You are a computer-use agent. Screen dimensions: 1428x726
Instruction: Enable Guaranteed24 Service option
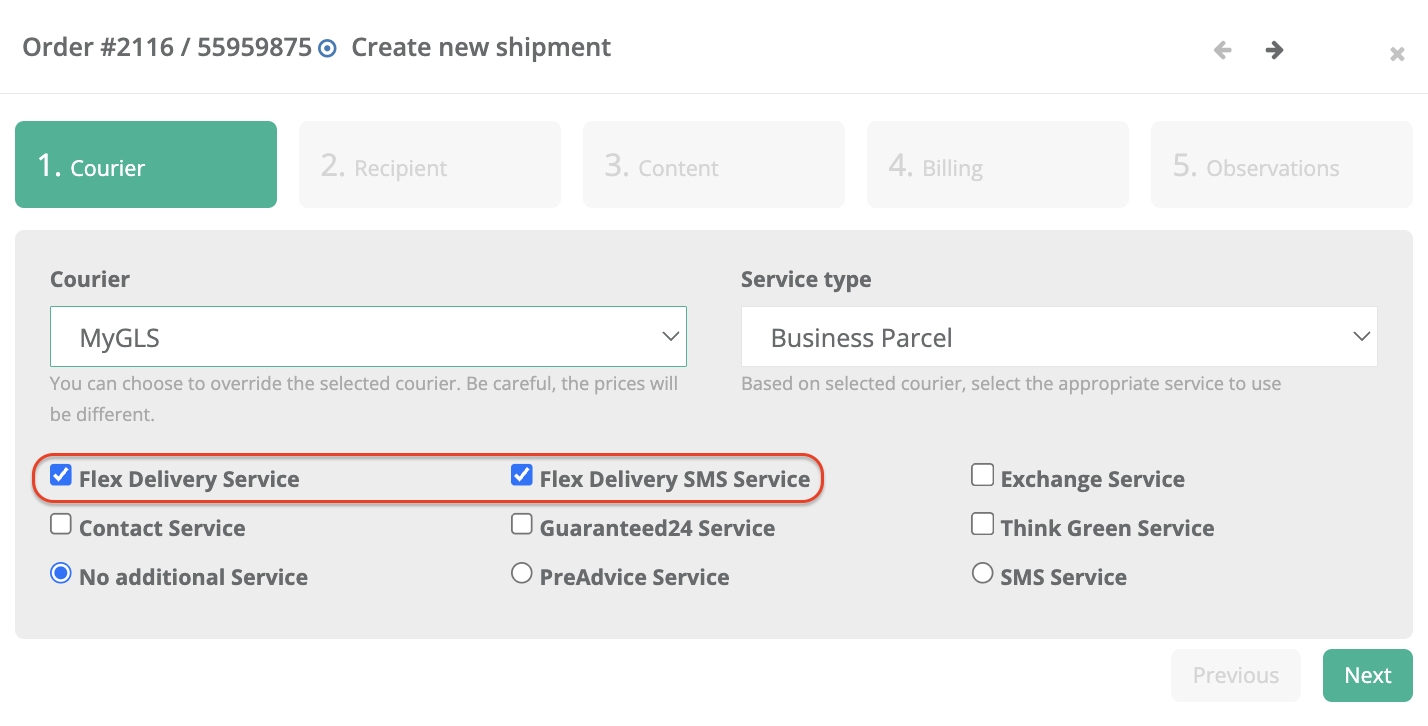click(521, 524)
